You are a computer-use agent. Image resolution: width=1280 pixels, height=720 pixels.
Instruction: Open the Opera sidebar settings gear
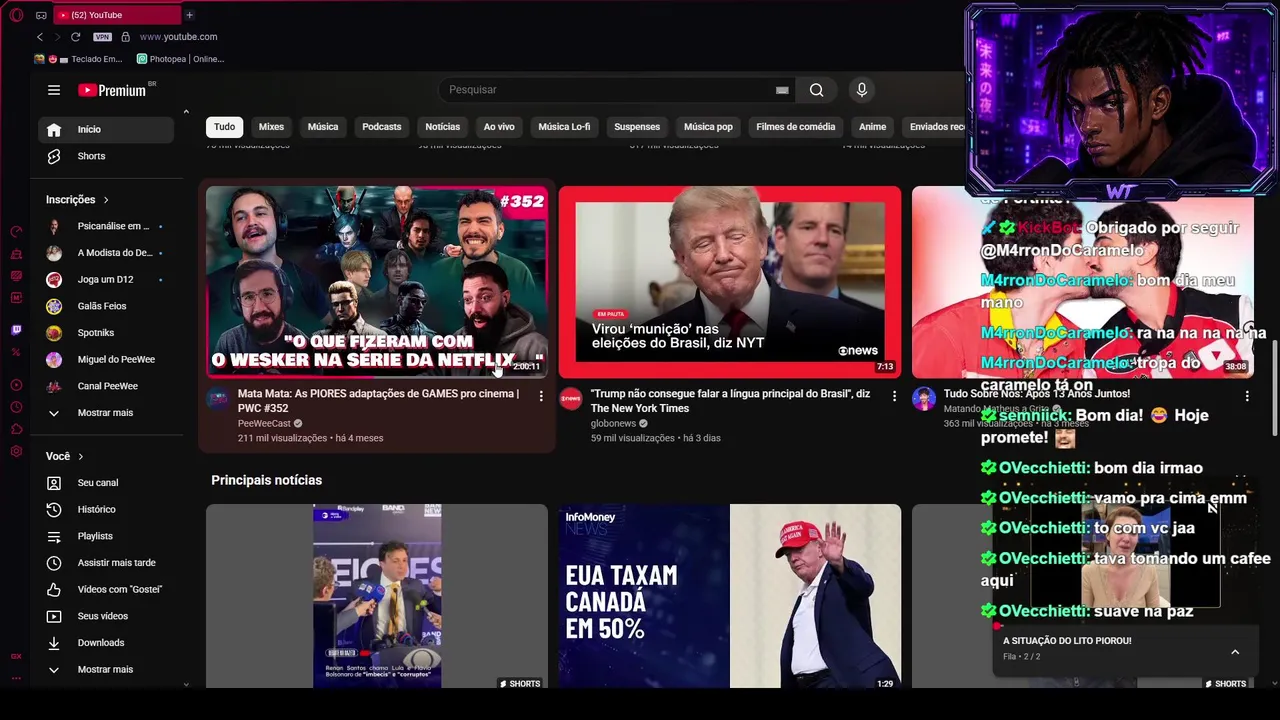click(16, 451)
